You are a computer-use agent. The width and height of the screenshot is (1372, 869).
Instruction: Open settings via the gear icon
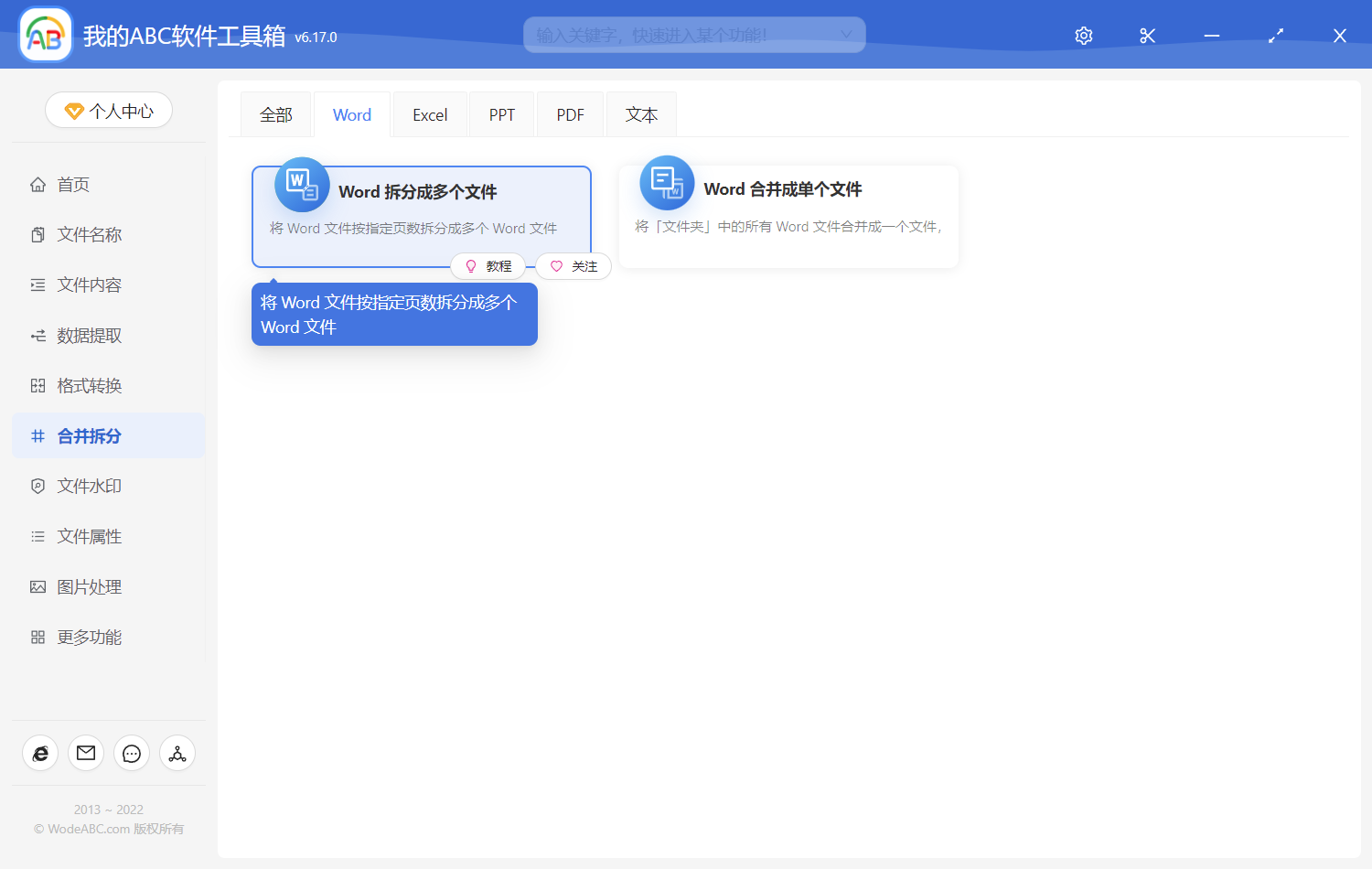1083,35
